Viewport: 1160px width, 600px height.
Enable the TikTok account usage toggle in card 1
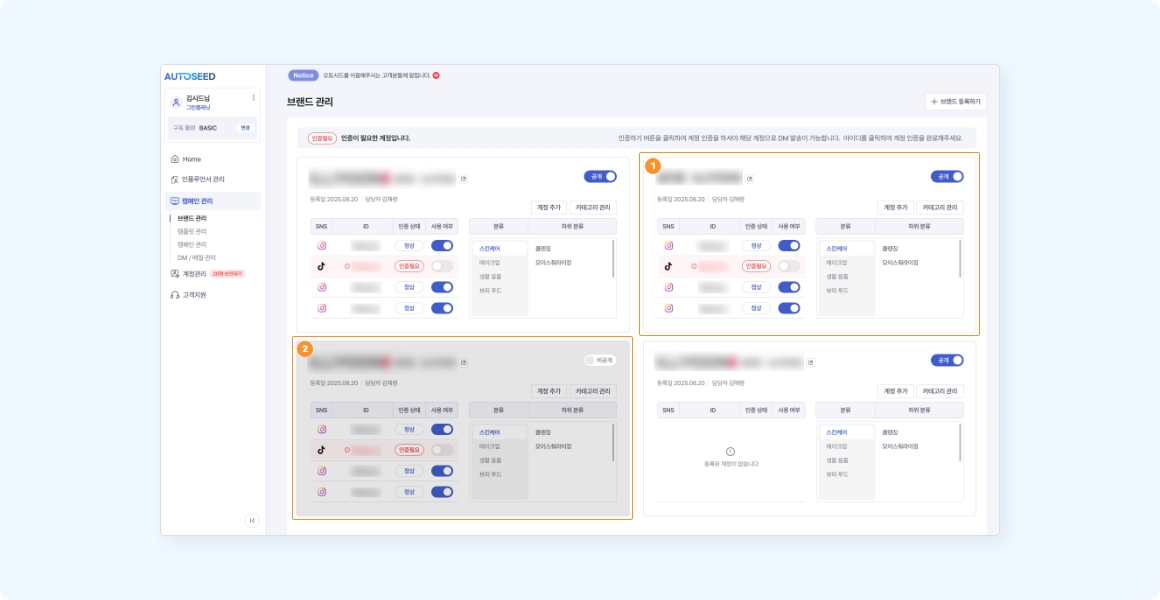[x=789, y=266]
